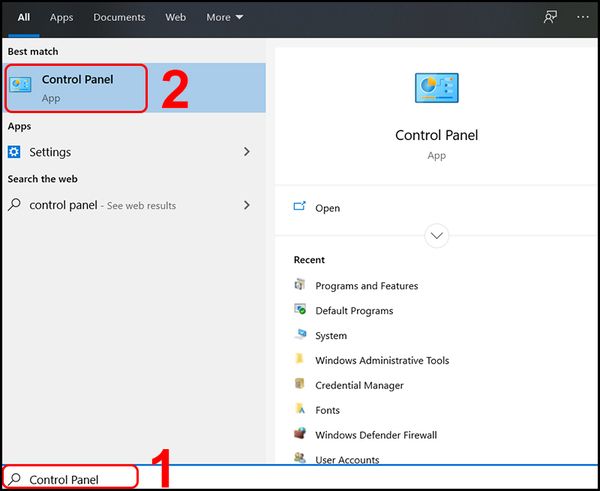Switch to the Documents tab
The width and height of the screenshot is (600, 491).
pyautogui.click(x=119, y=17)
